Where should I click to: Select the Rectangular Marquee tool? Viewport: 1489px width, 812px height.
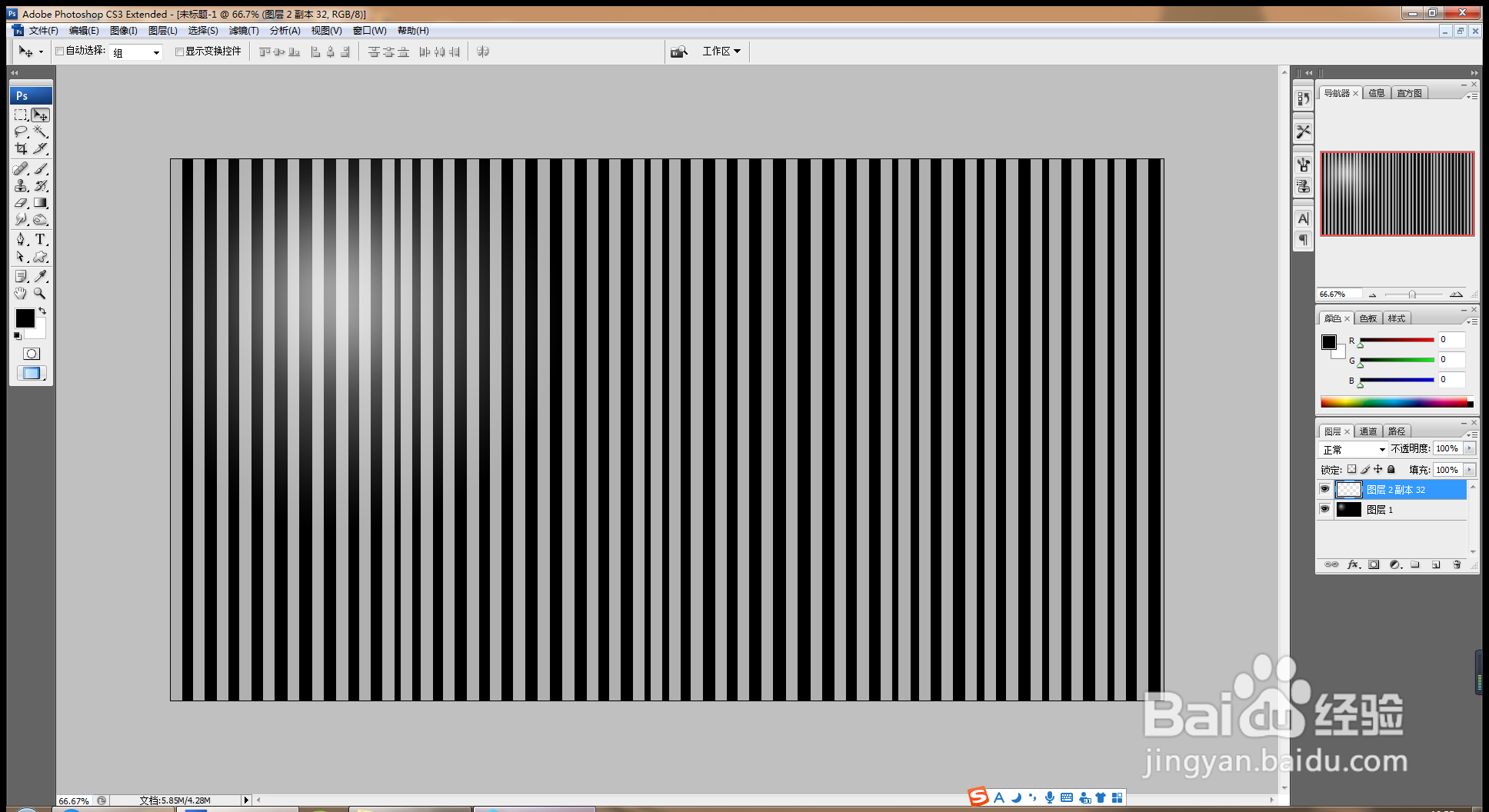point(22,115)
